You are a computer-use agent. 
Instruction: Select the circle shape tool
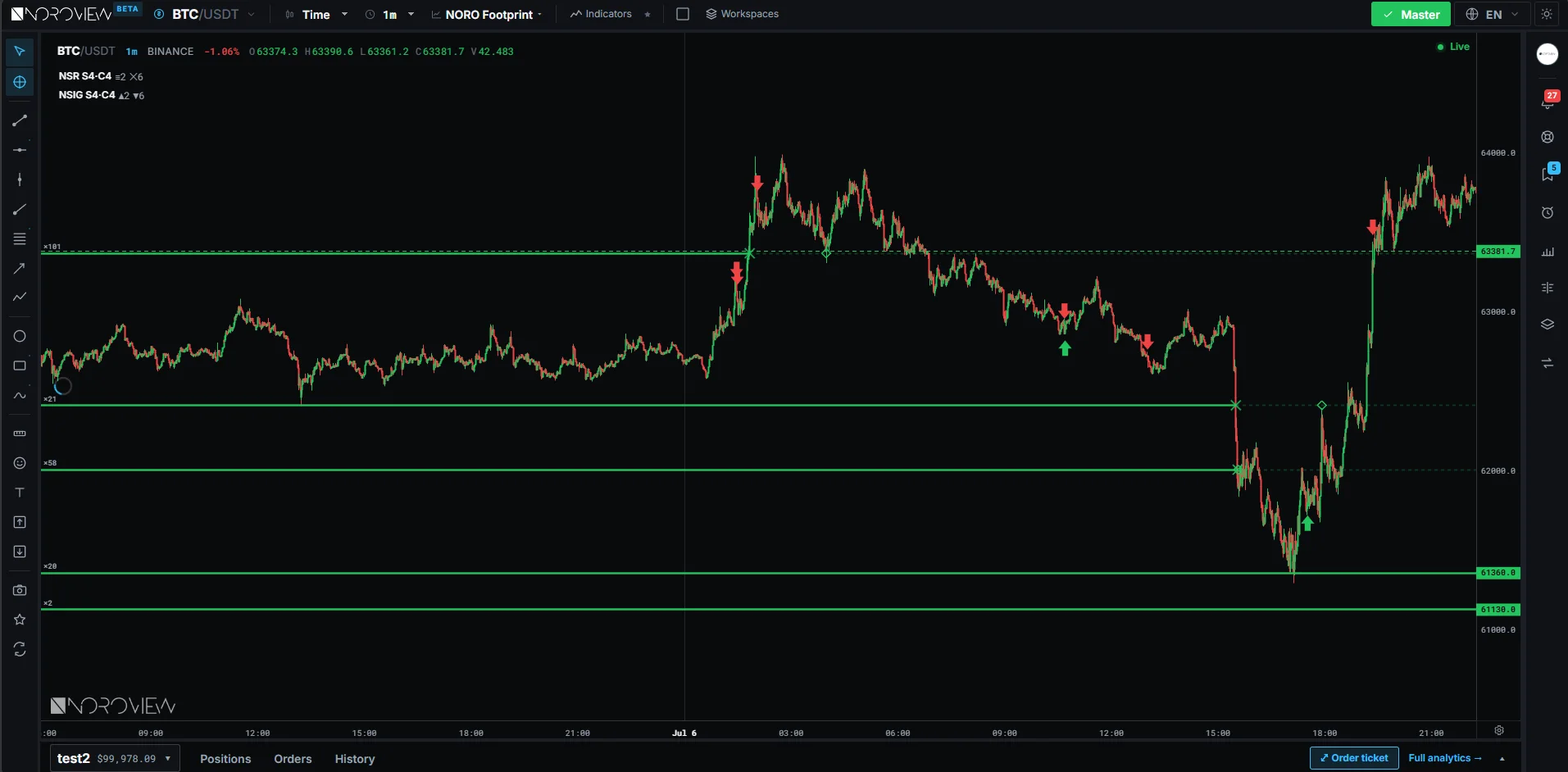(20, 336)
